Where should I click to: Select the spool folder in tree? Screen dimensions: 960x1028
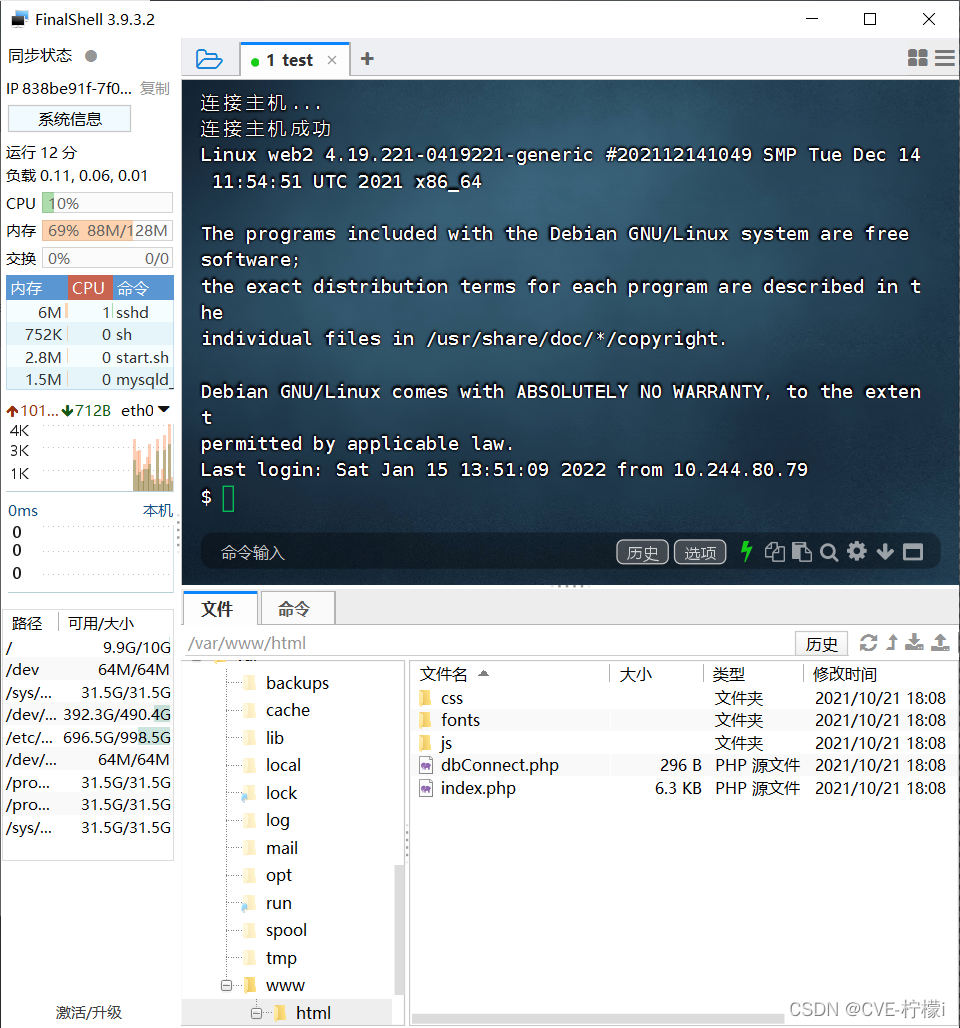[x=286, y=930]
